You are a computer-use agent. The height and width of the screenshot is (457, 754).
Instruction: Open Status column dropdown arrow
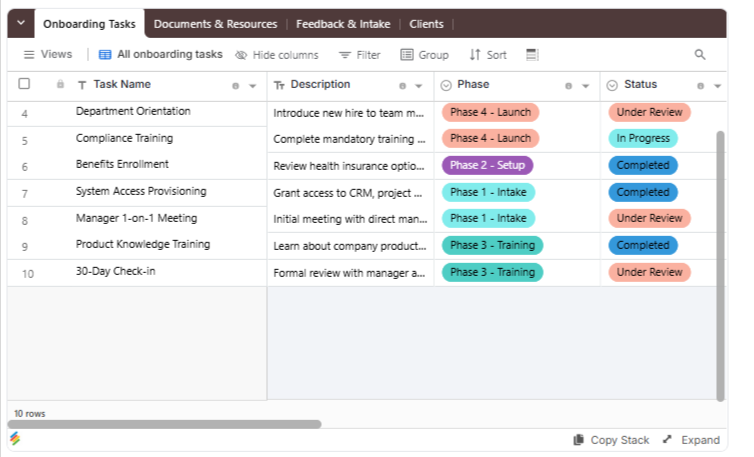[x=717, y=86]
